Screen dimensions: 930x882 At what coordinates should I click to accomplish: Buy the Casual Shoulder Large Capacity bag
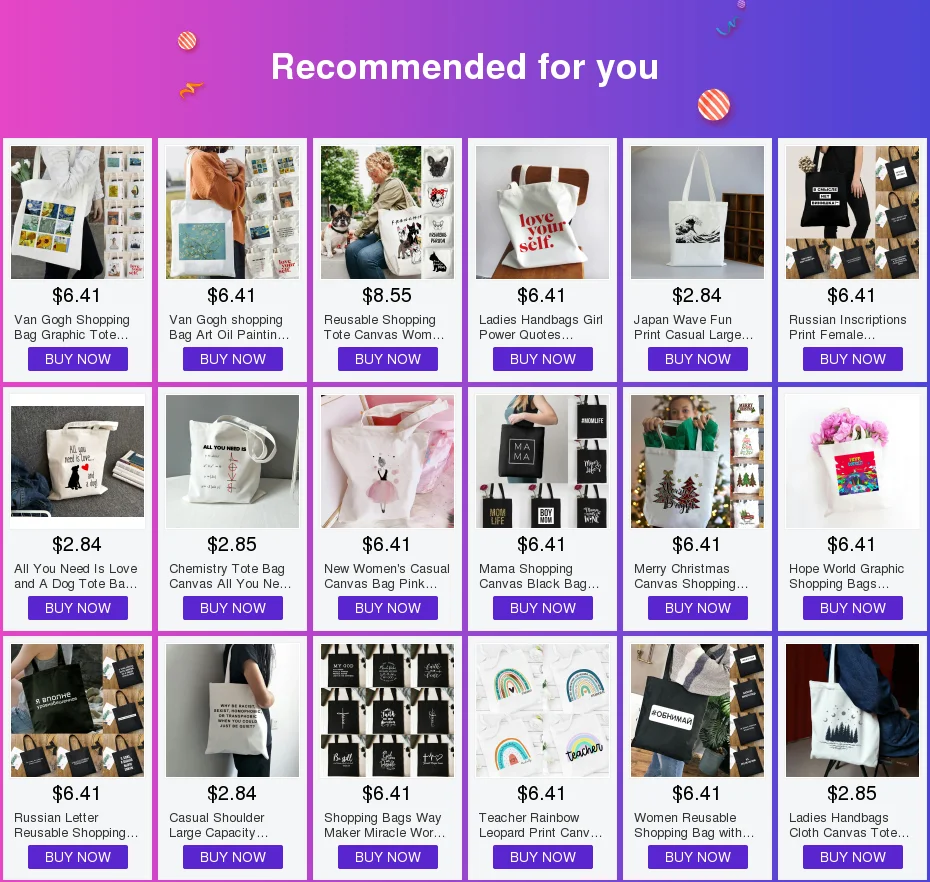pos(232,857)
